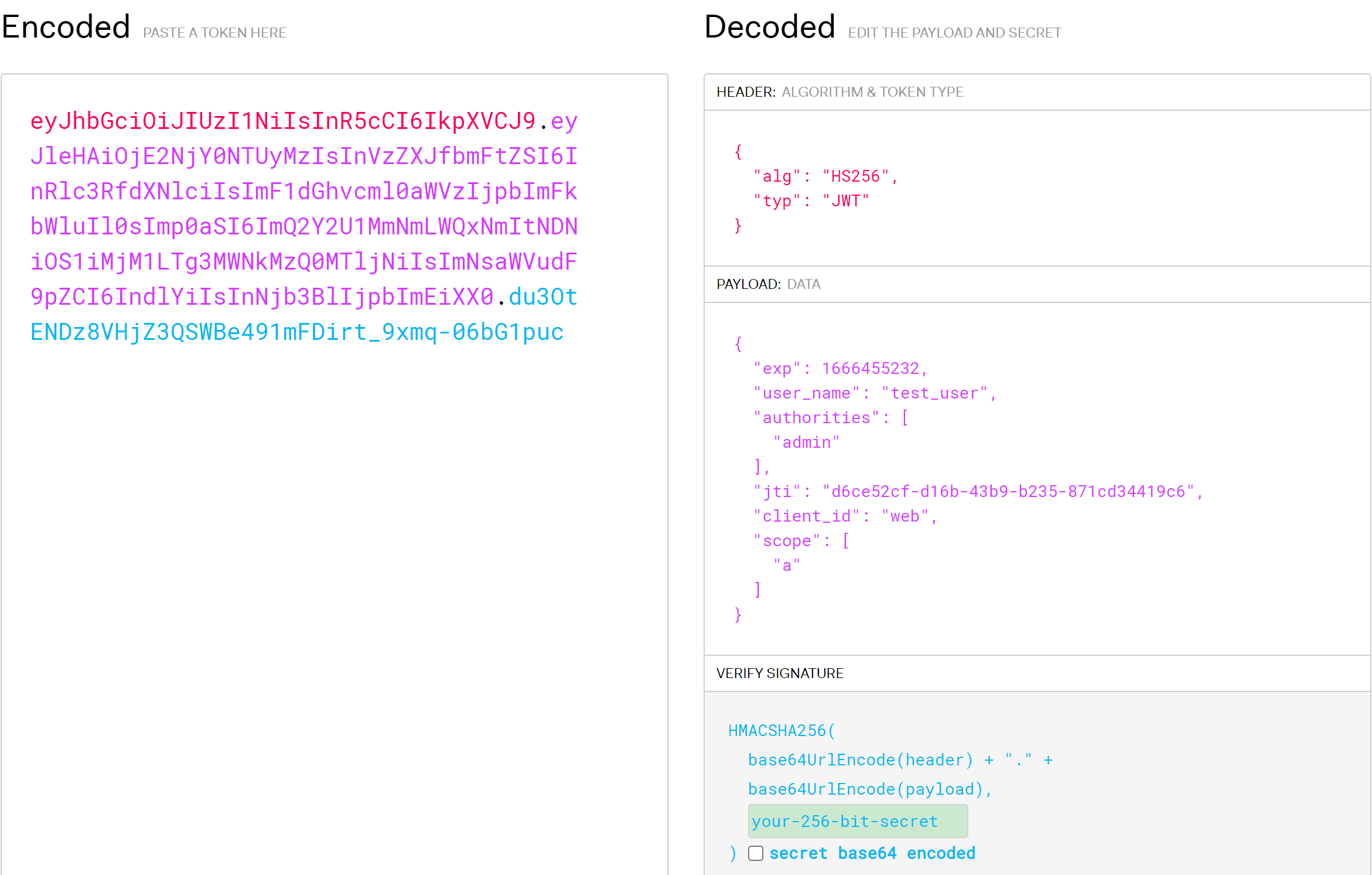Click the HMACSHA256( text
The width and height of the screenshot is (1372, 875).
[782, 730]
